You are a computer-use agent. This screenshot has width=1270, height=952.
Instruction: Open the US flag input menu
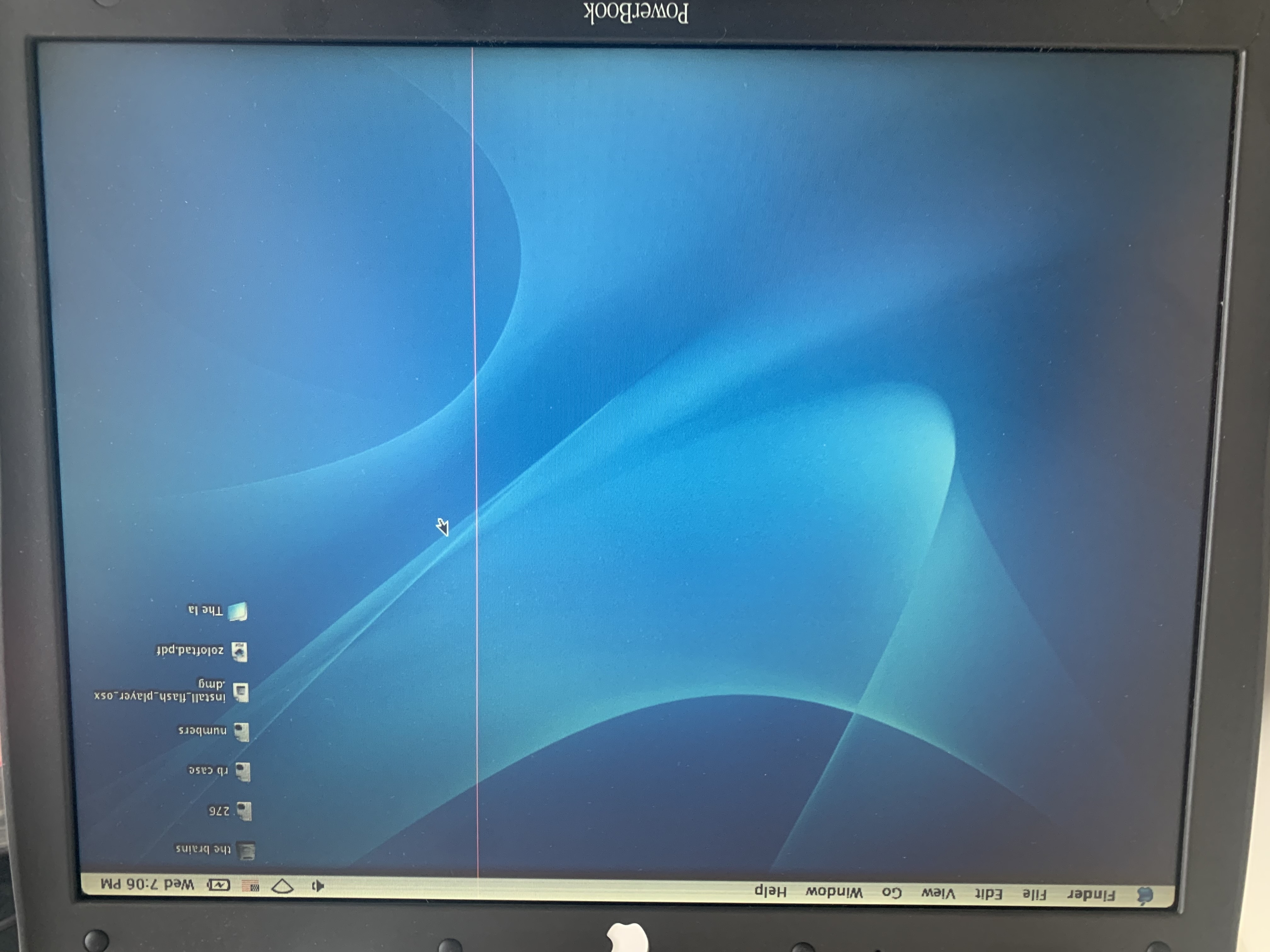pyautogui.click(x=250, y=886)
